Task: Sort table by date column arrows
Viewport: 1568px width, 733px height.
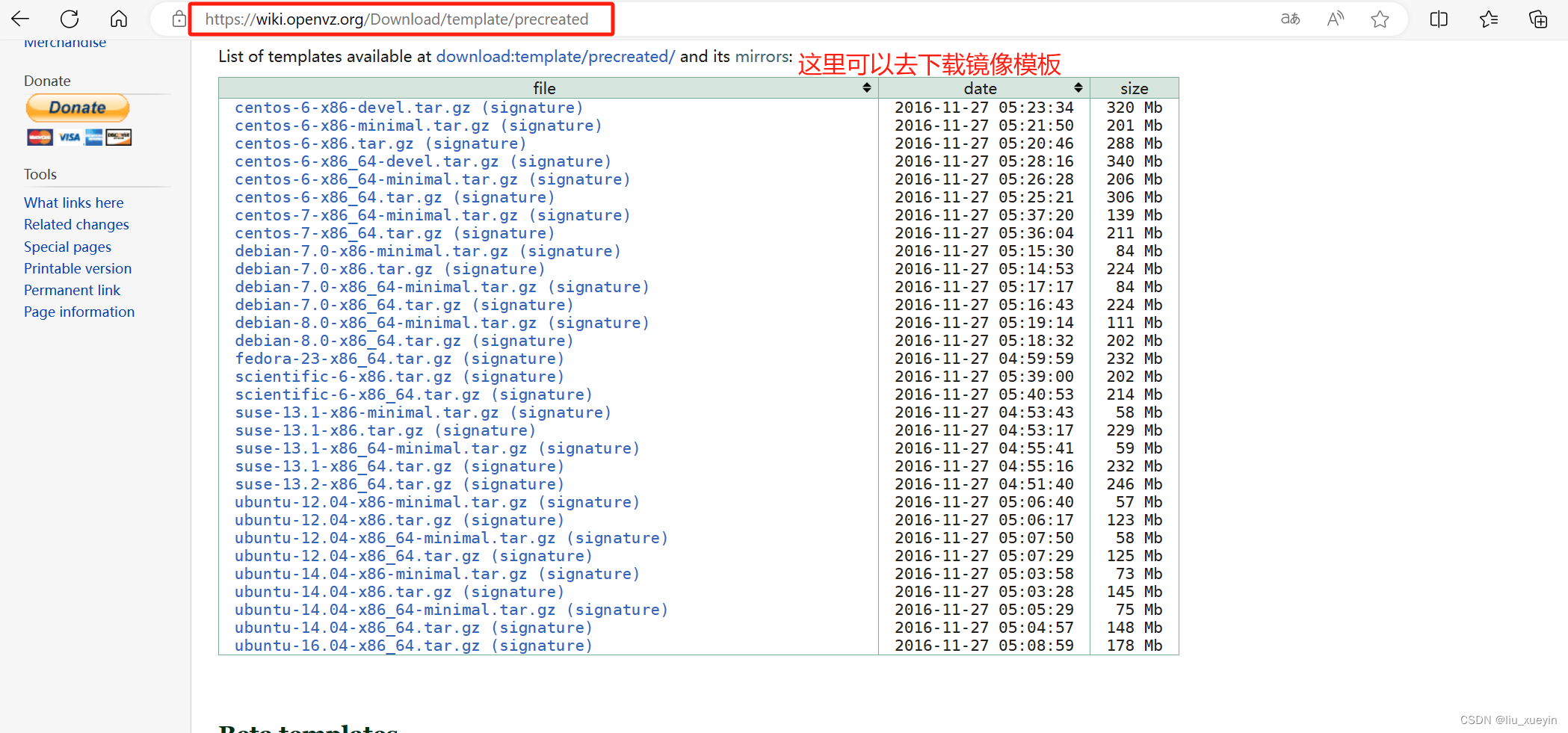Action: click(1078, 88)
